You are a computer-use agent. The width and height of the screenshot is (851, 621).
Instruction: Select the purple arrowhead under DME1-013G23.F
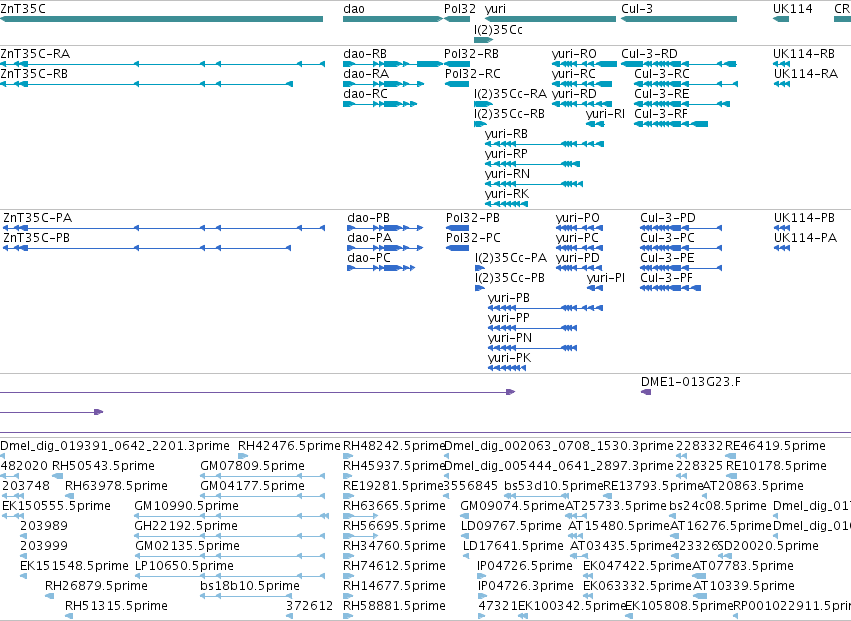pos(646,392)
